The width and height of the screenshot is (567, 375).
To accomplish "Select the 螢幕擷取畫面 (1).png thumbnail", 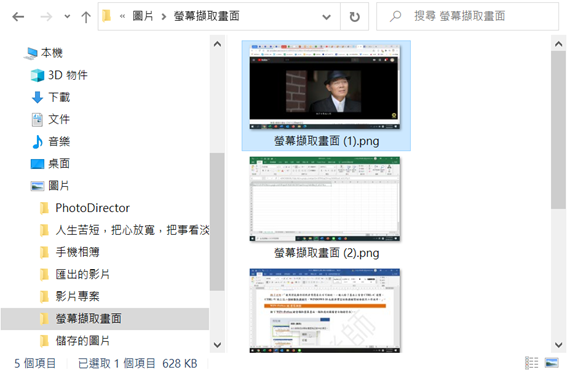I will click(x=325, y=87).
